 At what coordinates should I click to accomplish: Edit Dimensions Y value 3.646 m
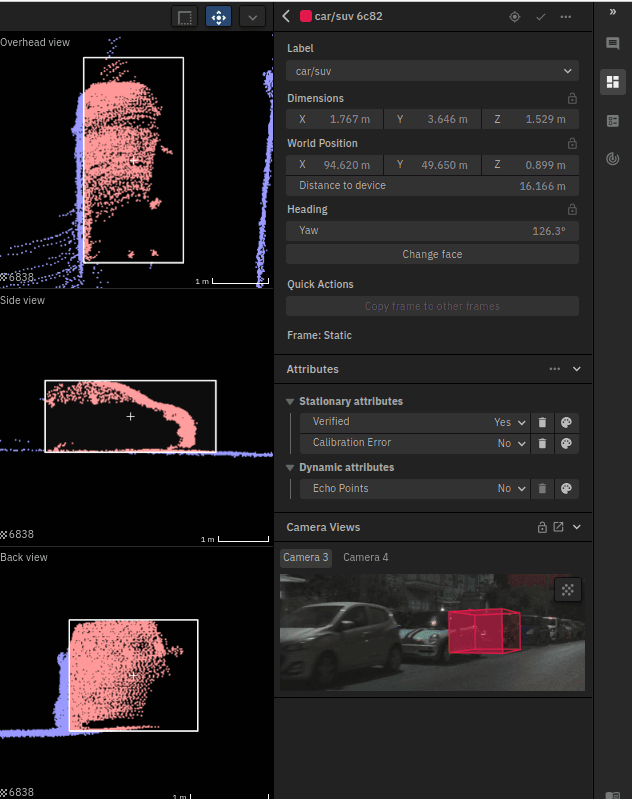(432, 119)
